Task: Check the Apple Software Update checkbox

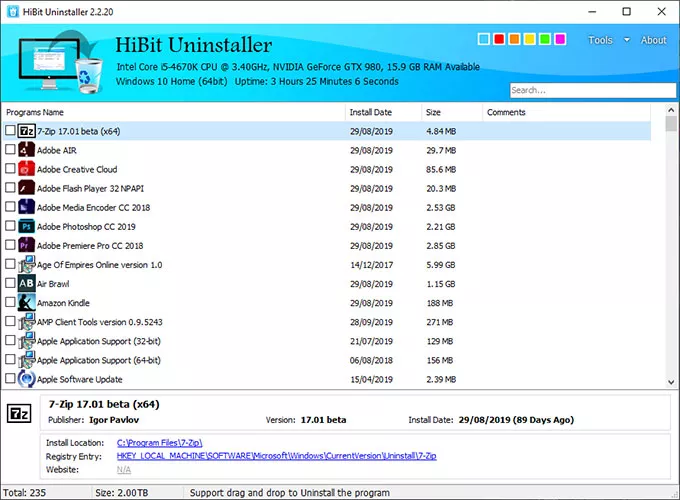Action: [x=10, y=379]
